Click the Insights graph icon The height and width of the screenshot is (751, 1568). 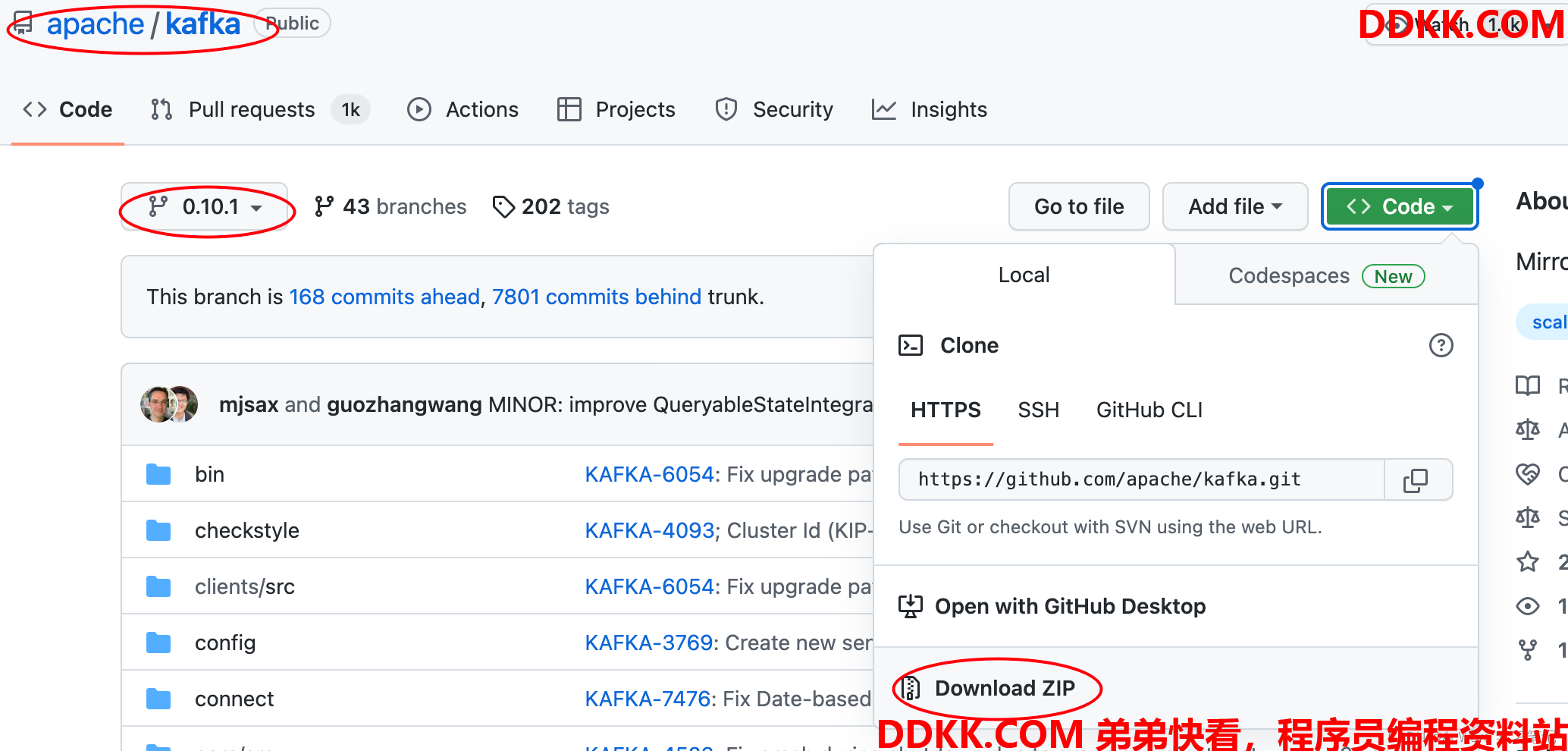click(x=884, y=110)
